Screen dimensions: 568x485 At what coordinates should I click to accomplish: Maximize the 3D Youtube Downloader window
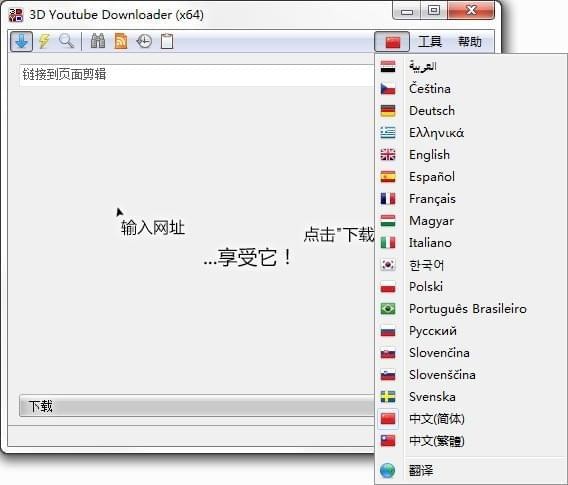(434, 11)
